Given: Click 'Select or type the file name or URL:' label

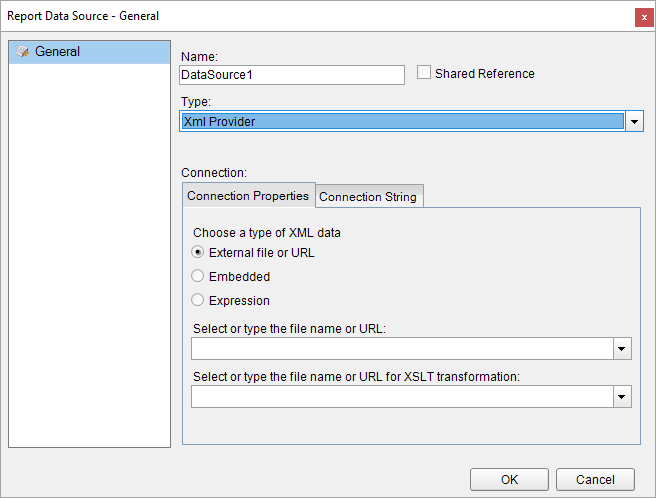Looking at the screenshot, I should 289,329.
